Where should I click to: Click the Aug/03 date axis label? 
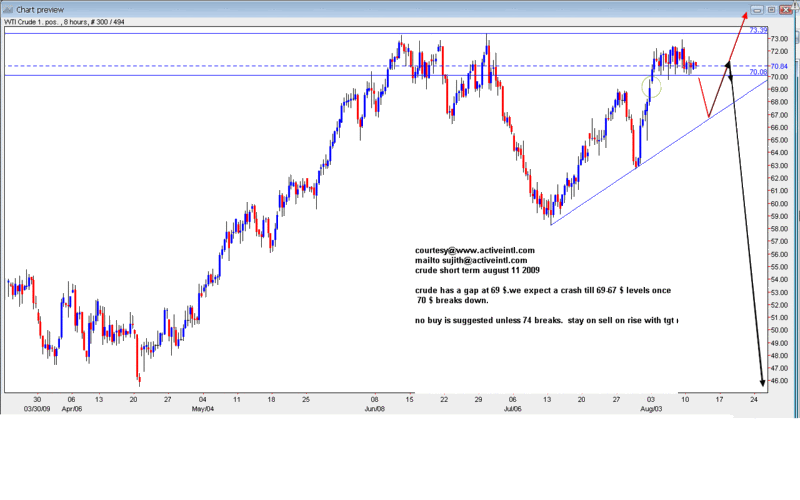pyautogui.click(x=651, y=409)
